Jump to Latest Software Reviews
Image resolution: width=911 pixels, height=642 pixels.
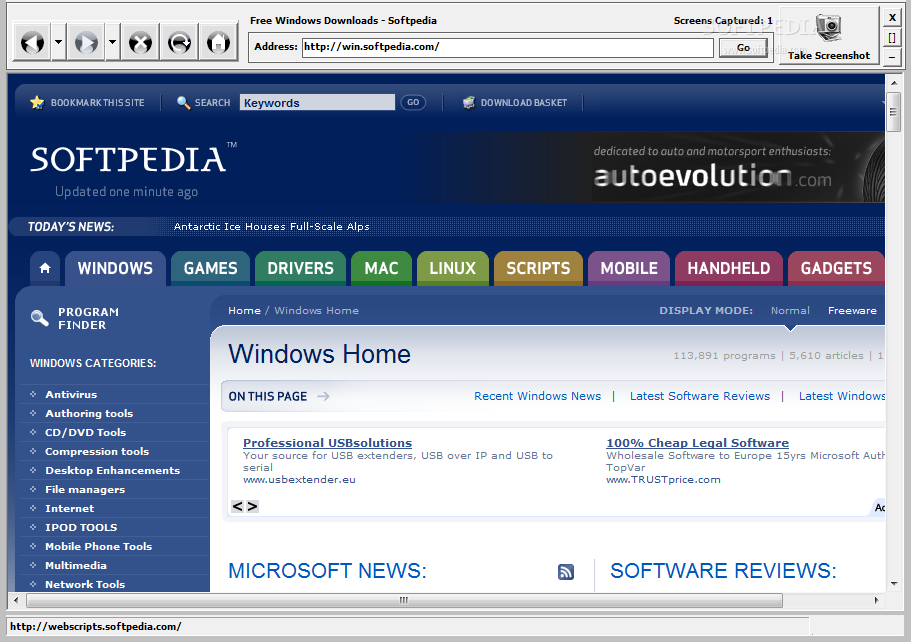(x=700, y=396)
